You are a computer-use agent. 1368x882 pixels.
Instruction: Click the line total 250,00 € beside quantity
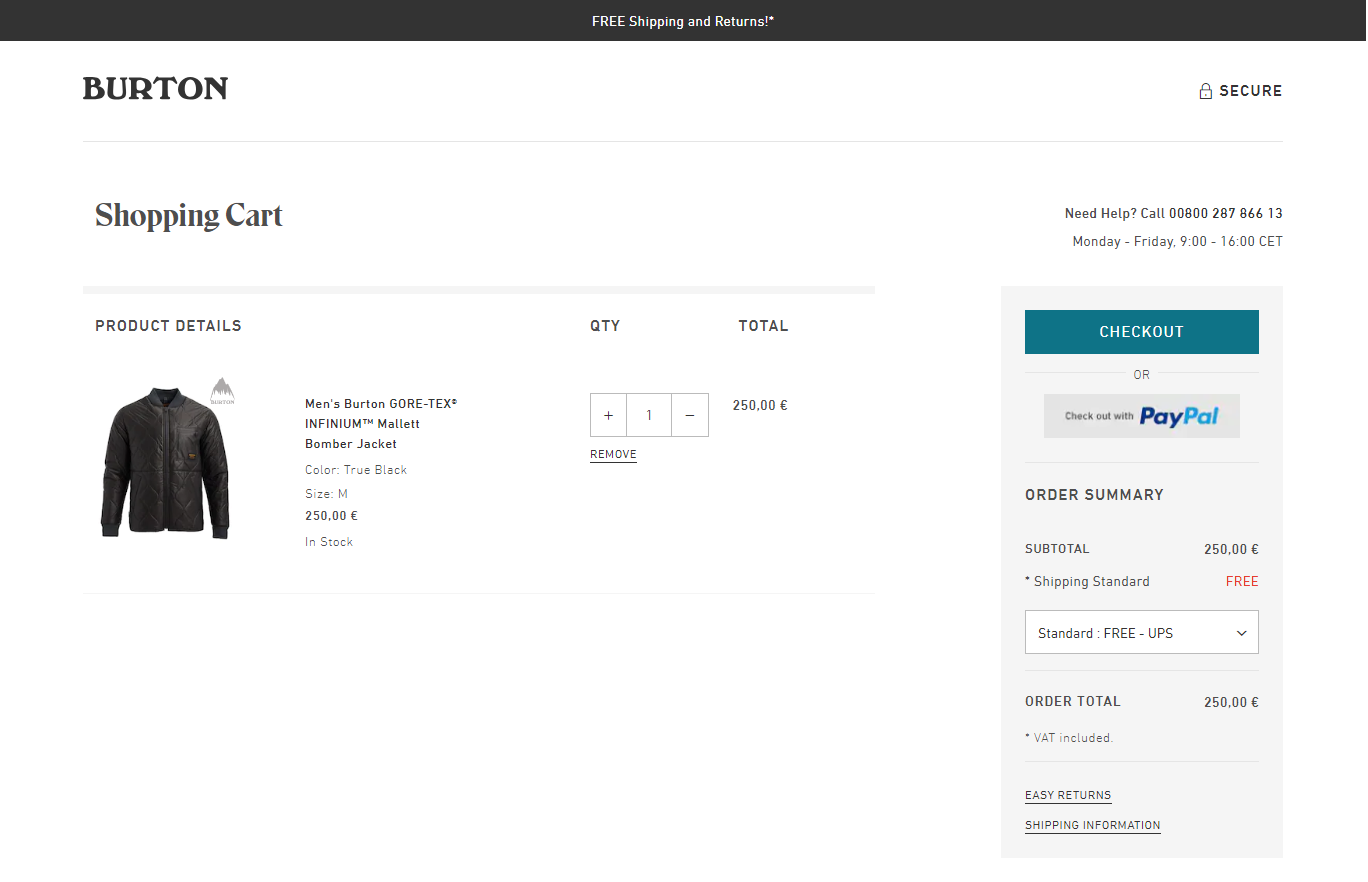point(760,405)
